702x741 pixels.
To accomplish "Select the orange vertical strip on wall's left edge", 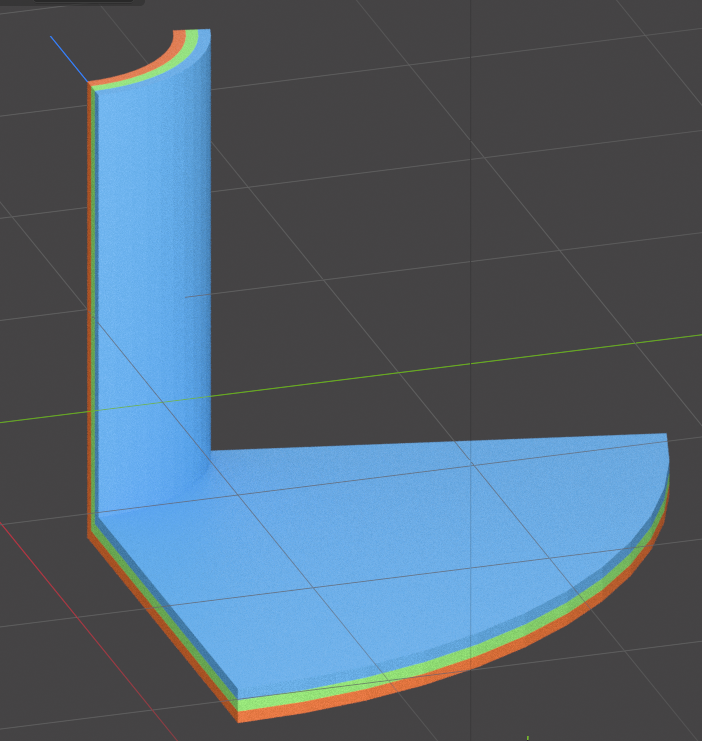I will [89, 300].
